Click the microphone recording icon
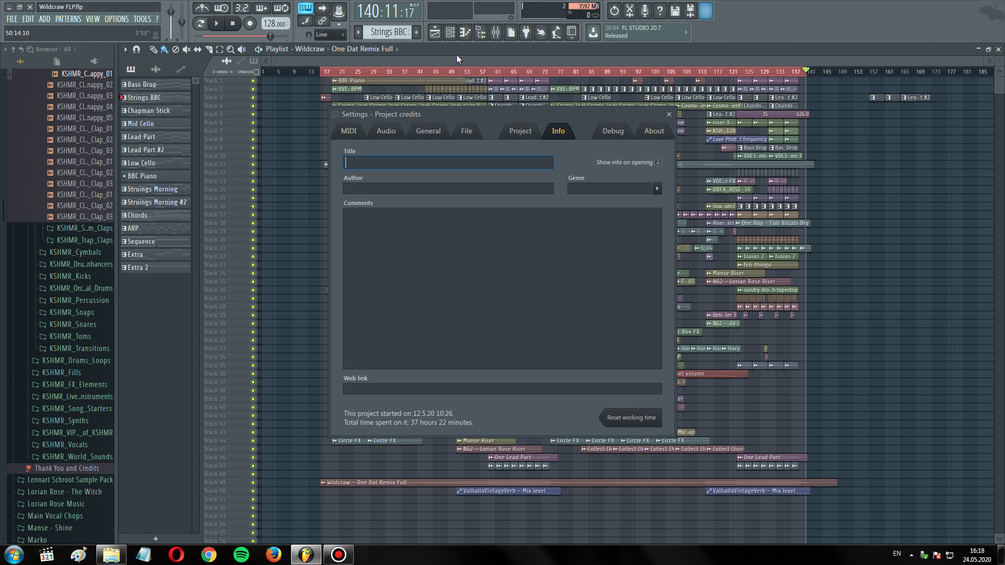 (645, 10)
